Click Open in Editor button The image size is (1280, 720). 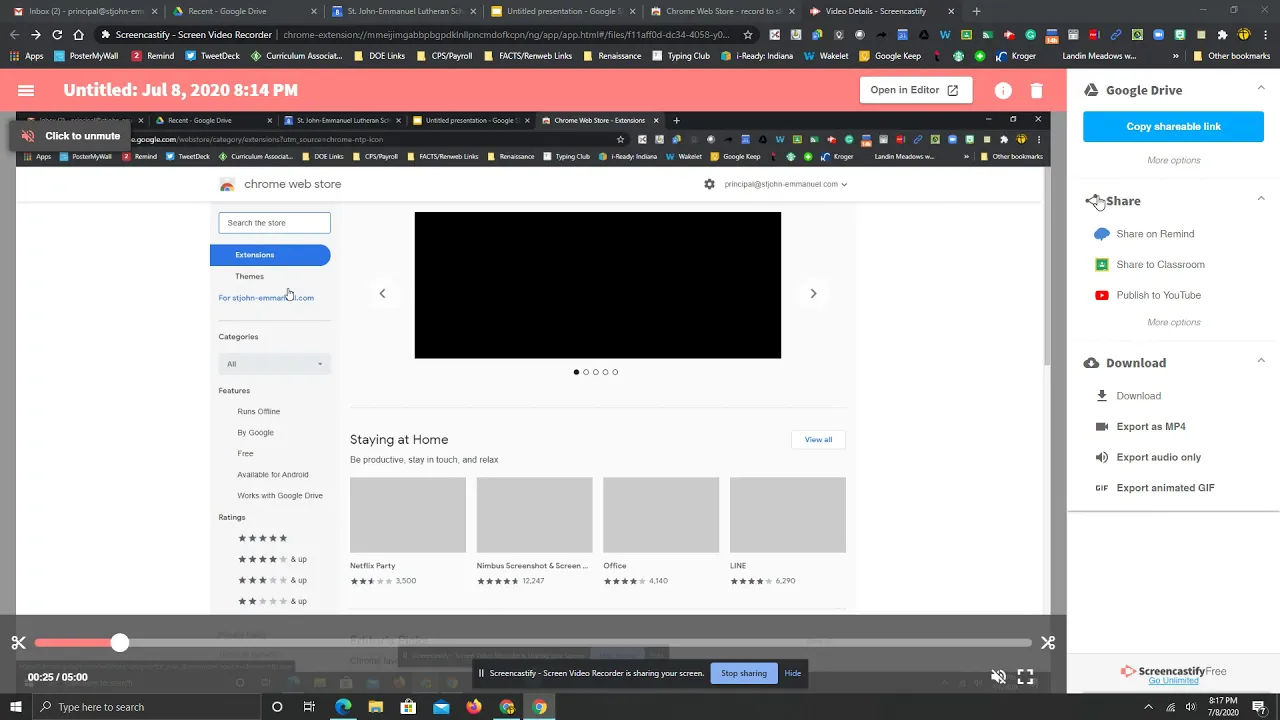coord(915,90)
